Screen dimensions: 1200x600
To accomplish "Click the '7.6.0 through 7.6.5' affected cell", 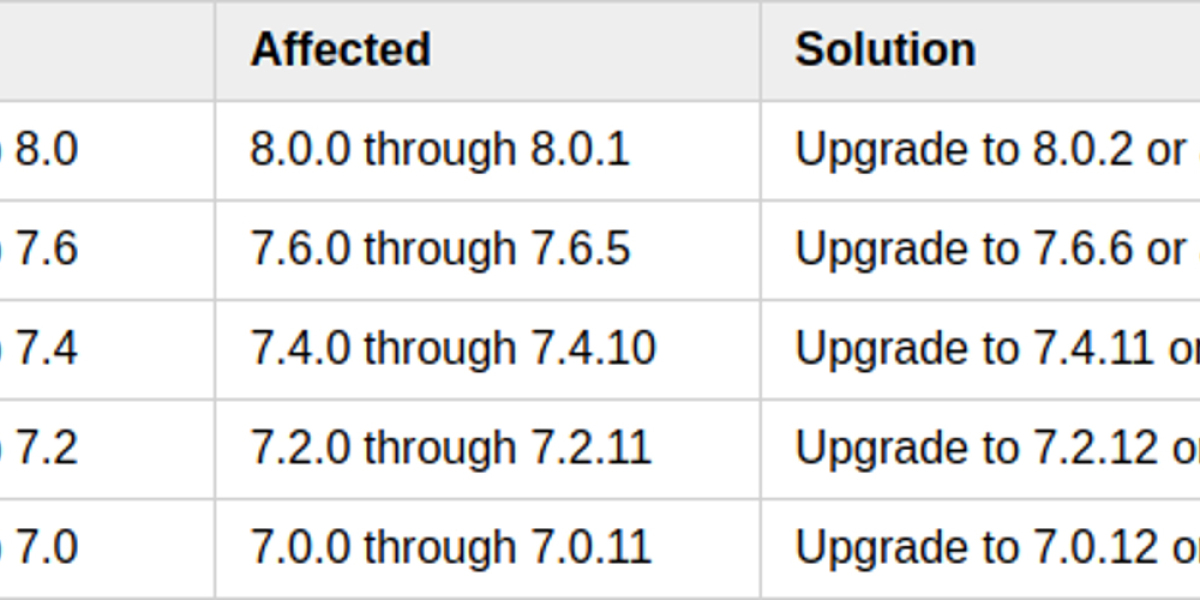I will click(x=440, y=249).
